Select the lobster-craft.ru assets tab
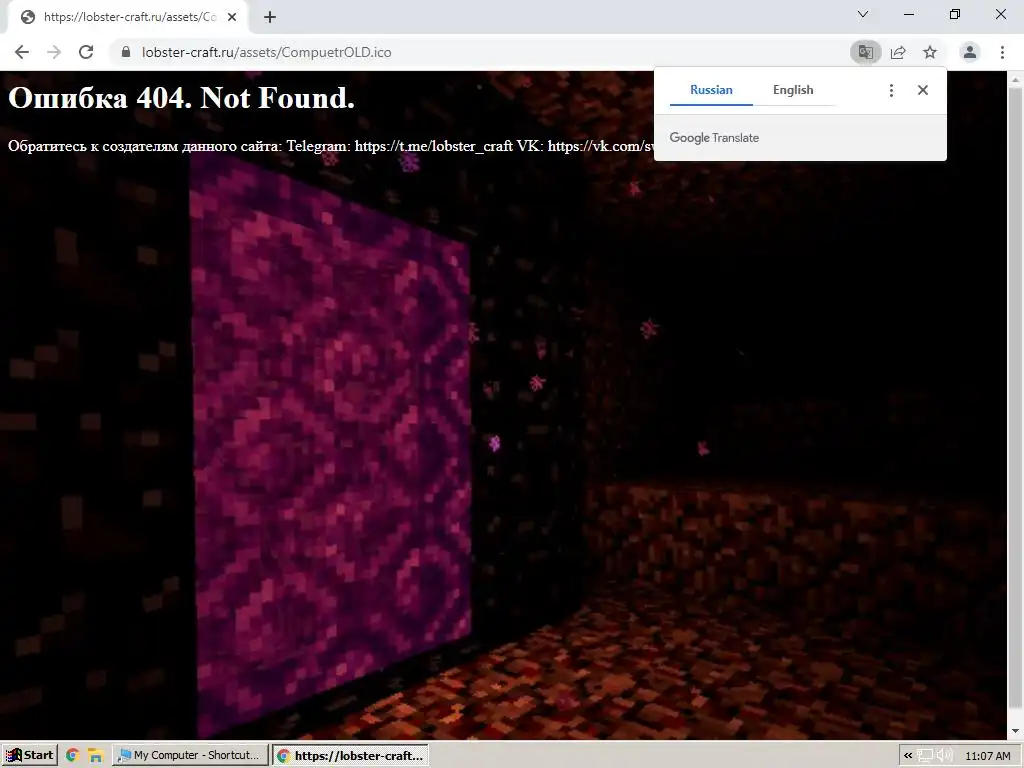Screen dimensions: 1024x768 click(128, 17)
